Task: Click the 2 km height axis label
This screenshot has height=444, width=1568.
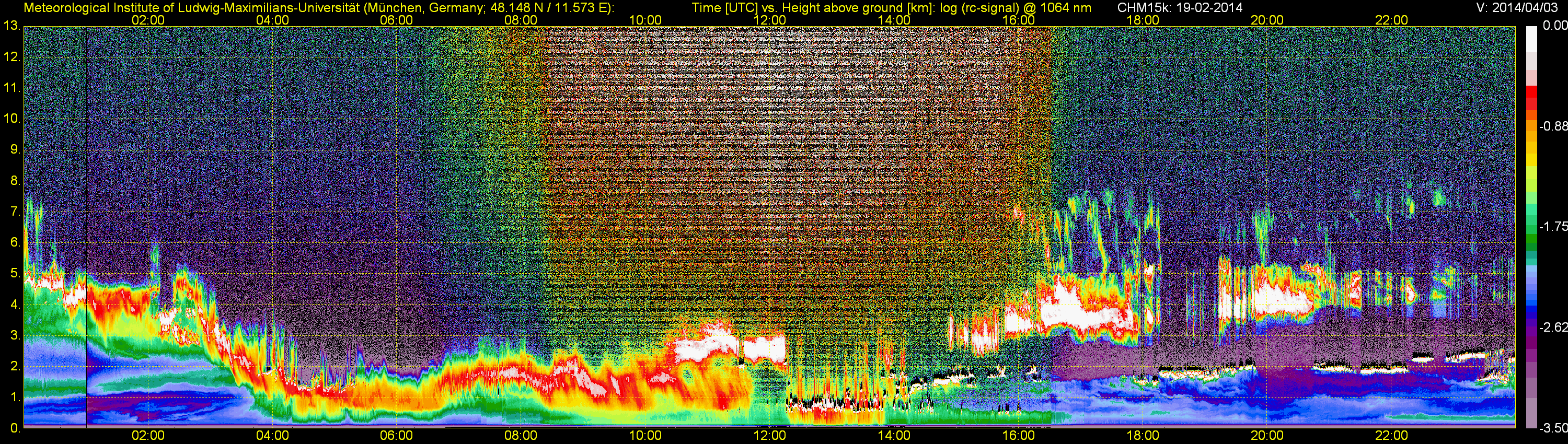Action: (15, 366)
